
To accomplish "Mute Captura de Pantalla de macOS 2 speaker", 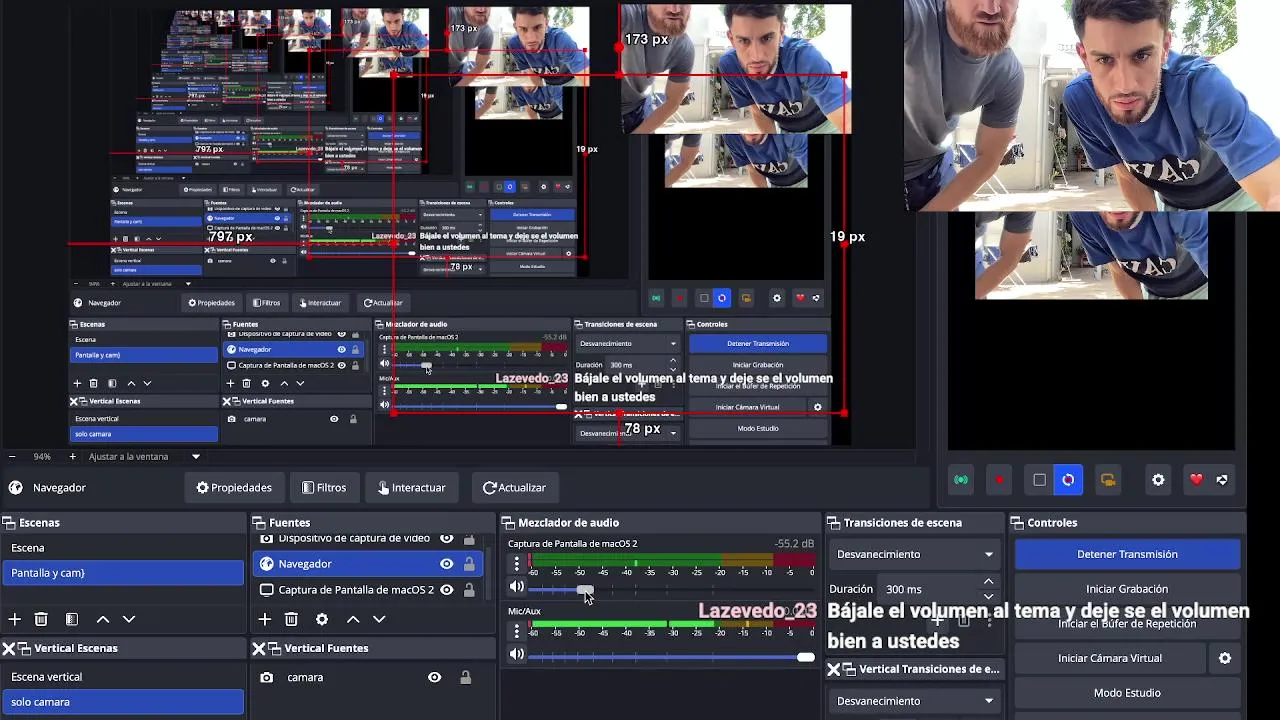I will tap(516, 588).
